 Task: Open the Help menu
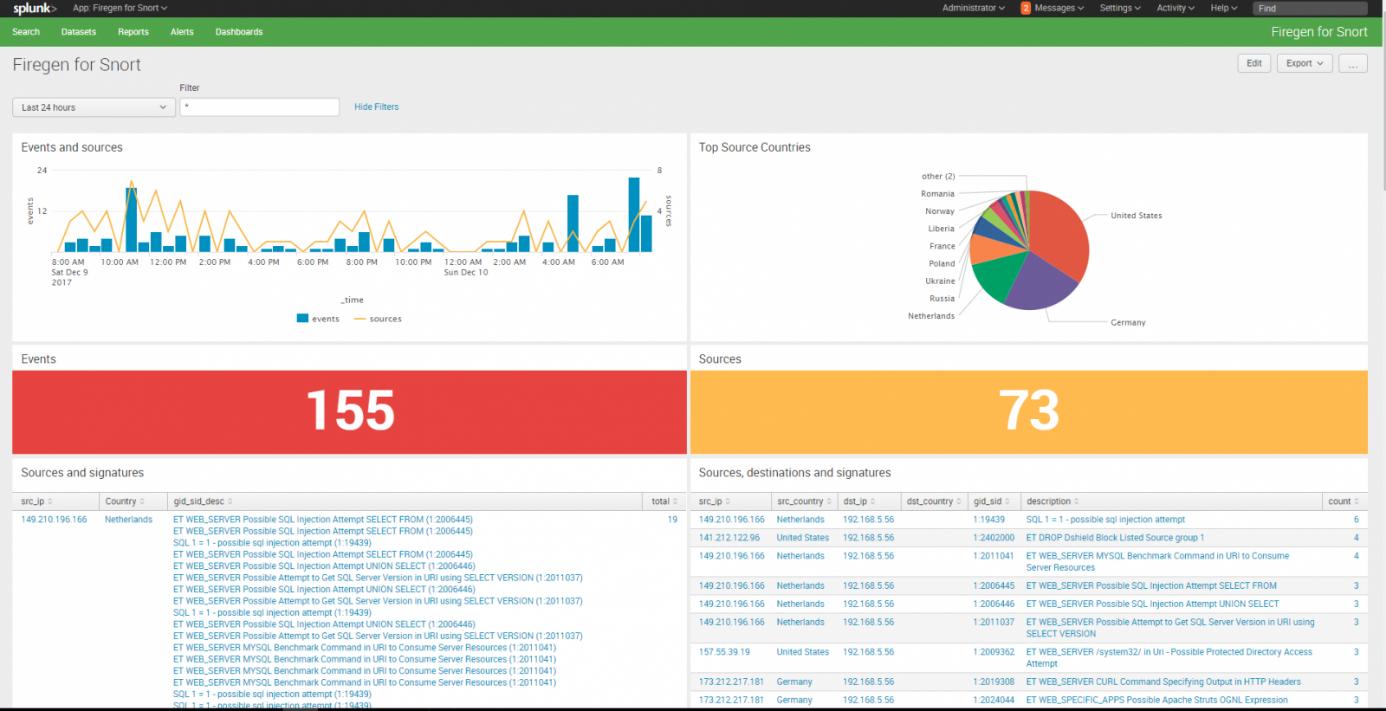(x=1224, y=8)
